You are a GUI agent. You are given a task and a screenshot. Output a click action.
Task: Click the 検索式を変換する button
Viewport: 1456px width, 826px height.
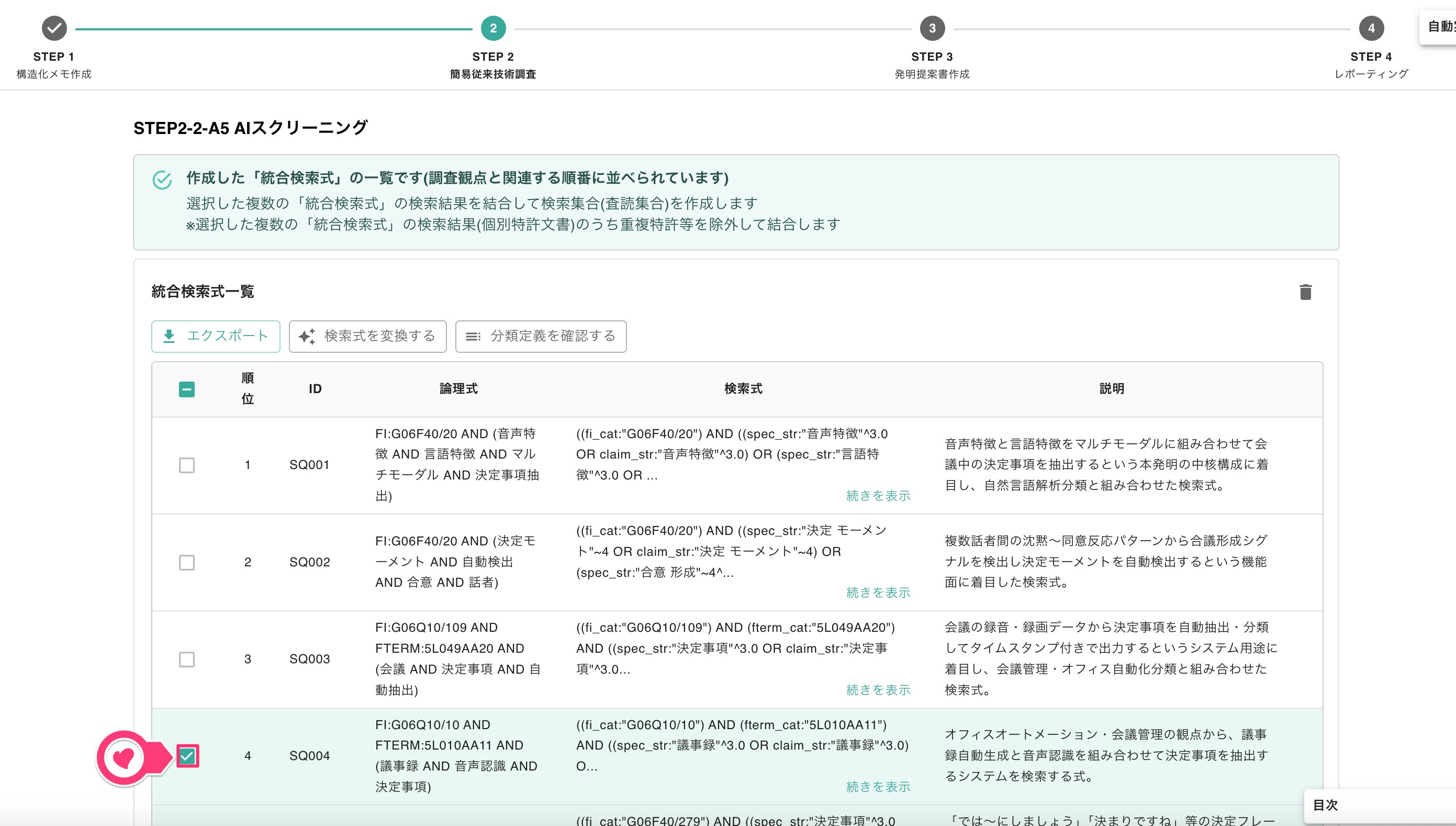367,337
